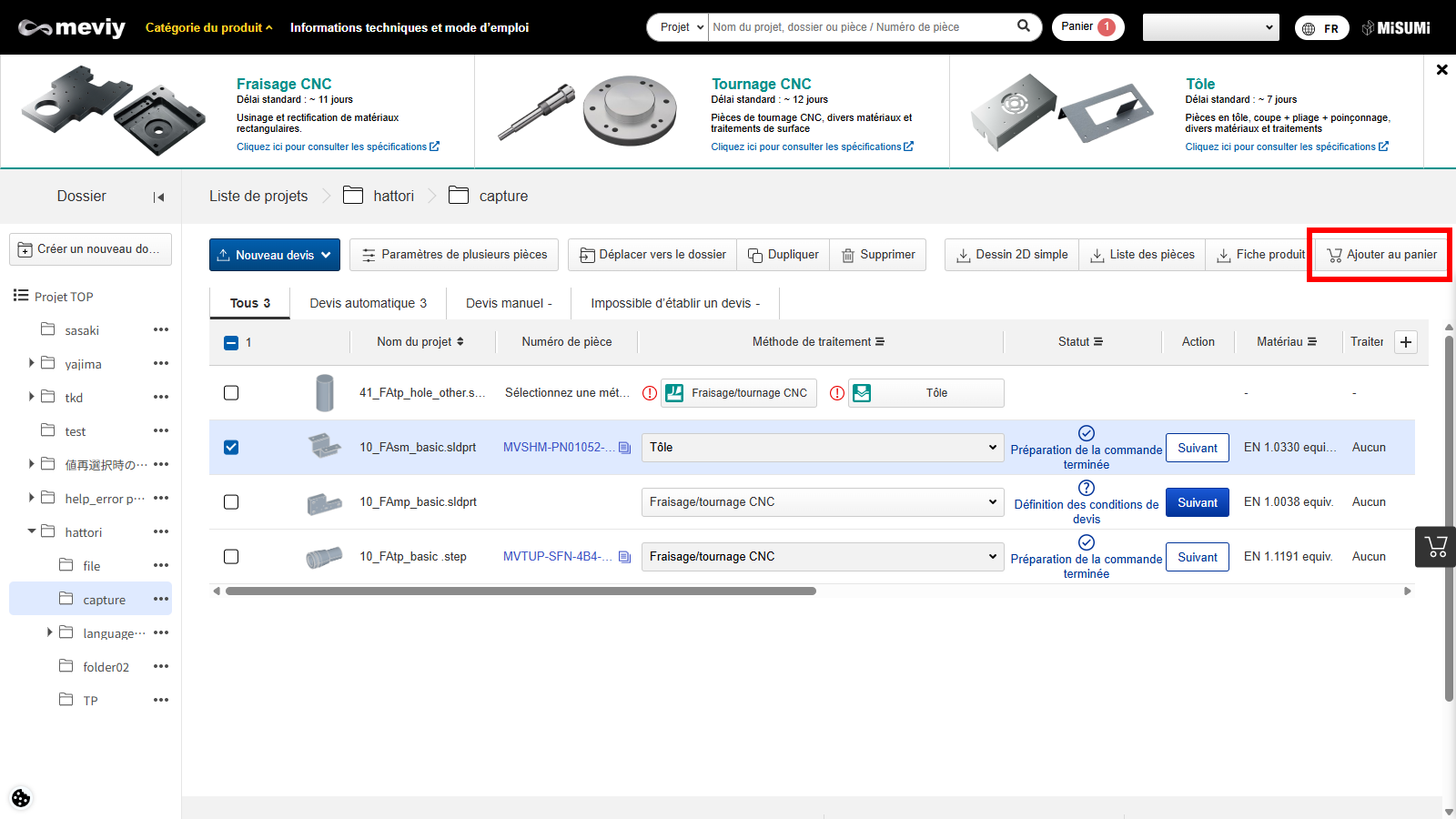Check the 41_FAtp_hole_other row checkbox
The width and height of the screenshot is (1456, 819).
pyautogui.click(x=231, y=393)
